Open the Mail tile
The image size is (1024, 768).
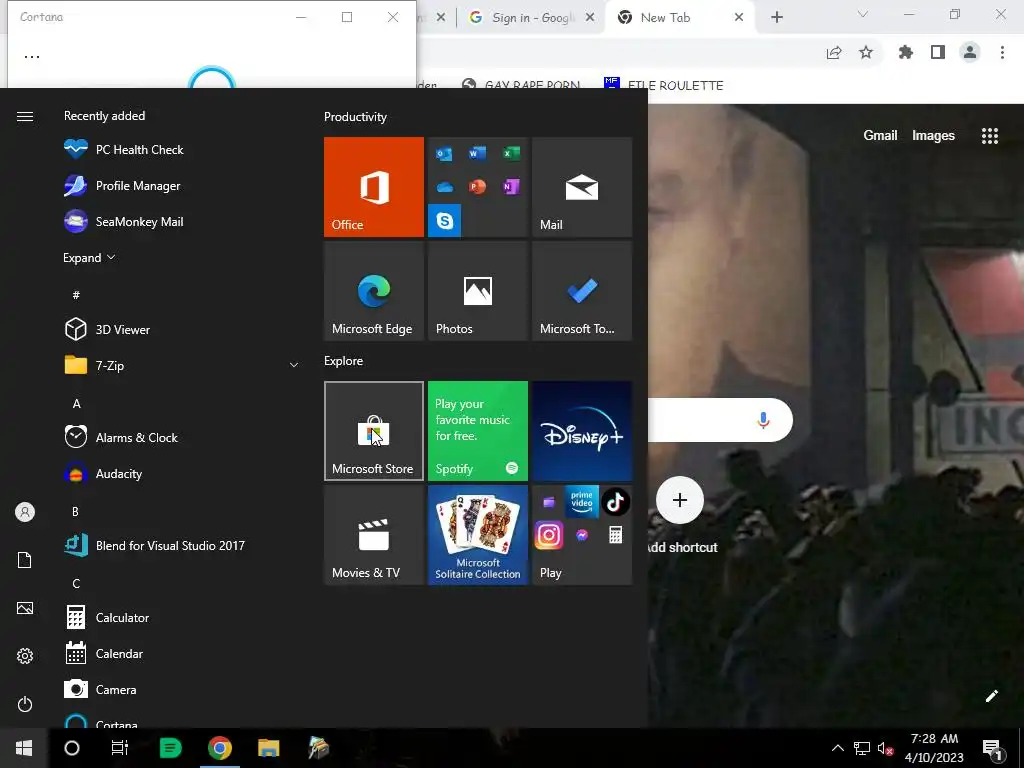[582, 187]
